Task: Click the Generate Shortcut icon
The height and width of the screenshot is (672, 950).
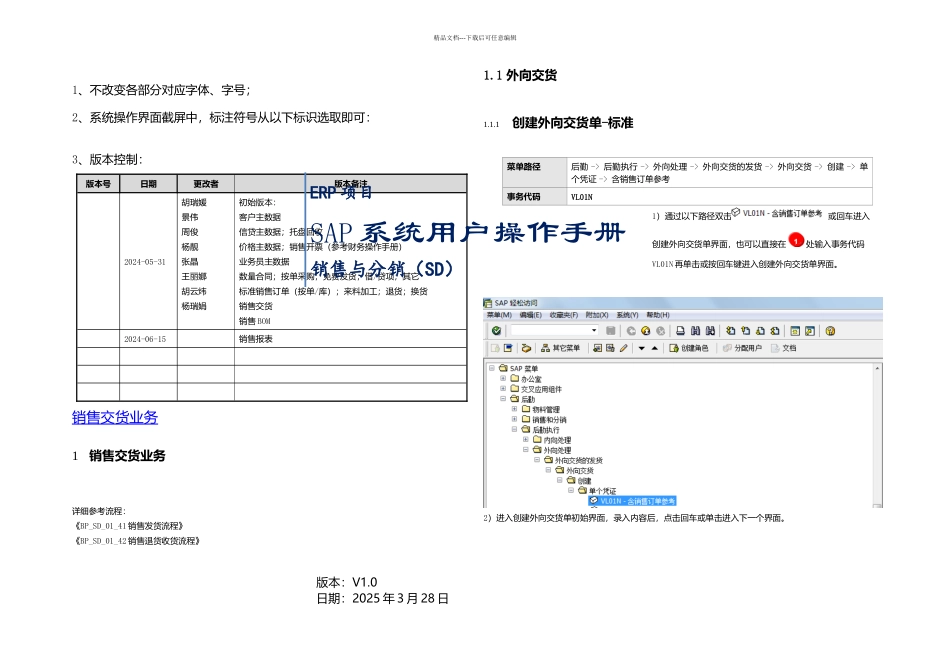Action: tap(810, 331)
